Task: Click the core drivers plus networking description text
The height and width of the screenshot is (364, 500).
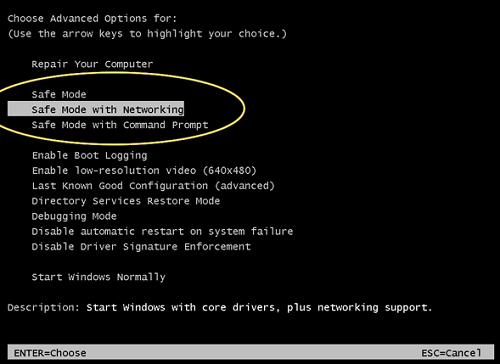Action: click(259, 307)
